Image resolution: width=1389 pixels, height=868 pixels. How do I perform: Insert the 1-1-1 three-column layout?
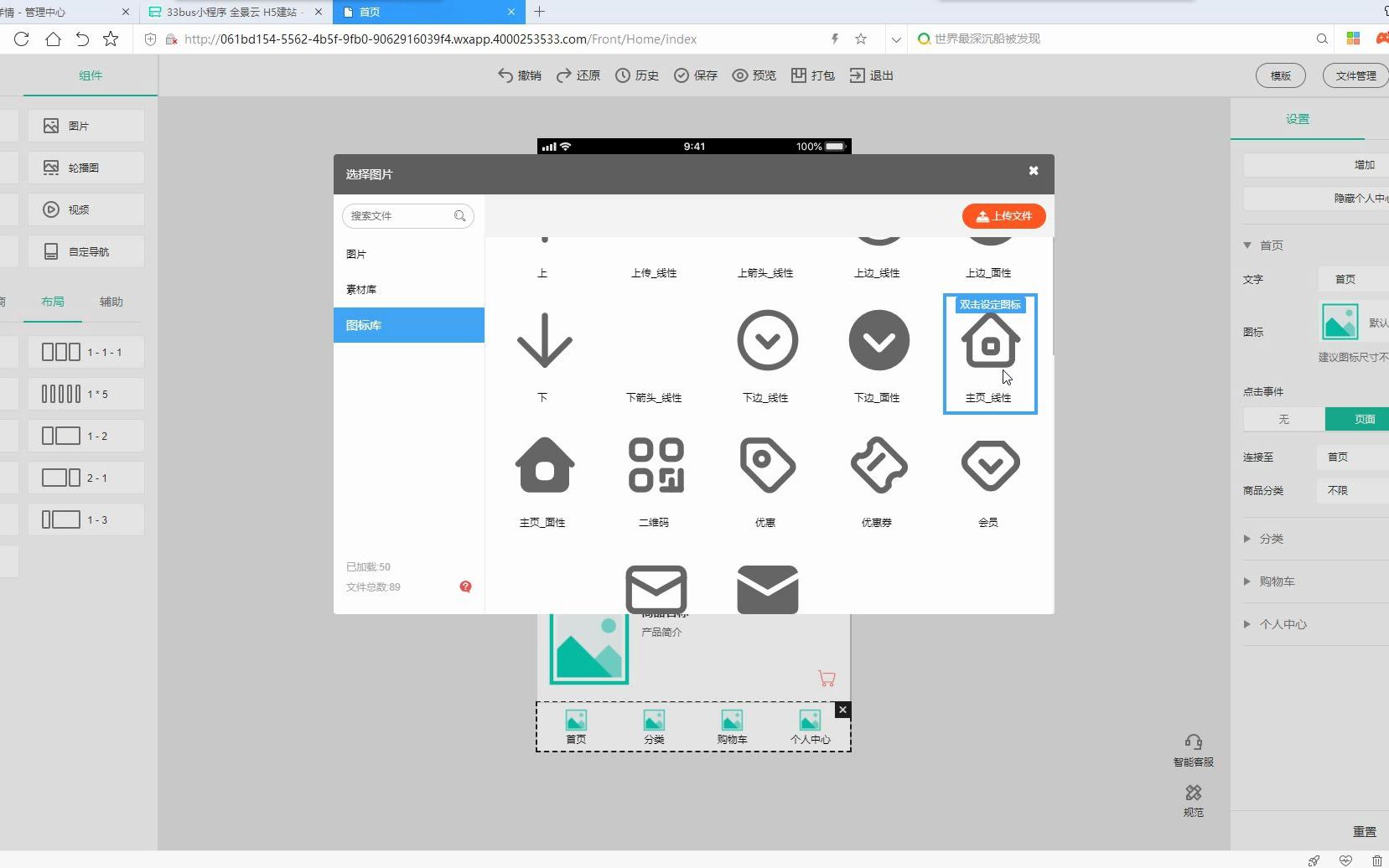(86, 352)
